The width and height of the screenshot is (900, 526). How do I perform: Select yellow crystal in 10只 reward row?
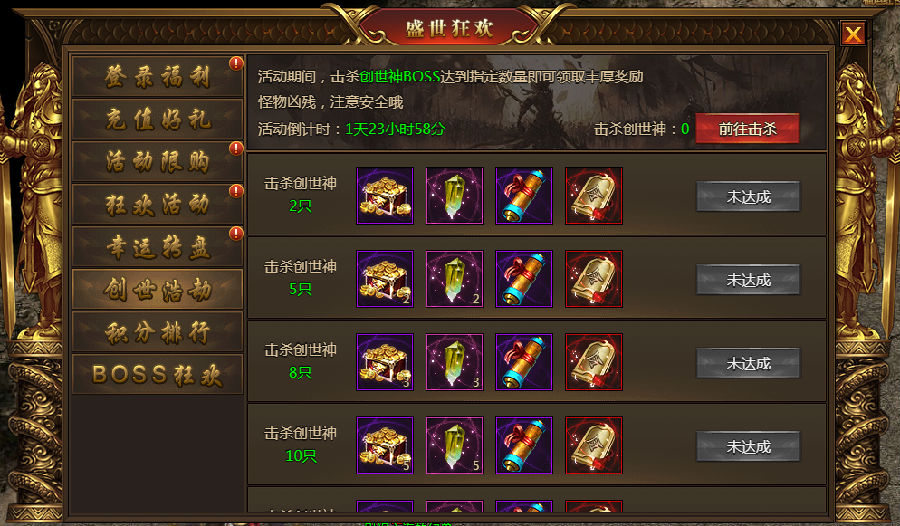click(x=455, y=446)
